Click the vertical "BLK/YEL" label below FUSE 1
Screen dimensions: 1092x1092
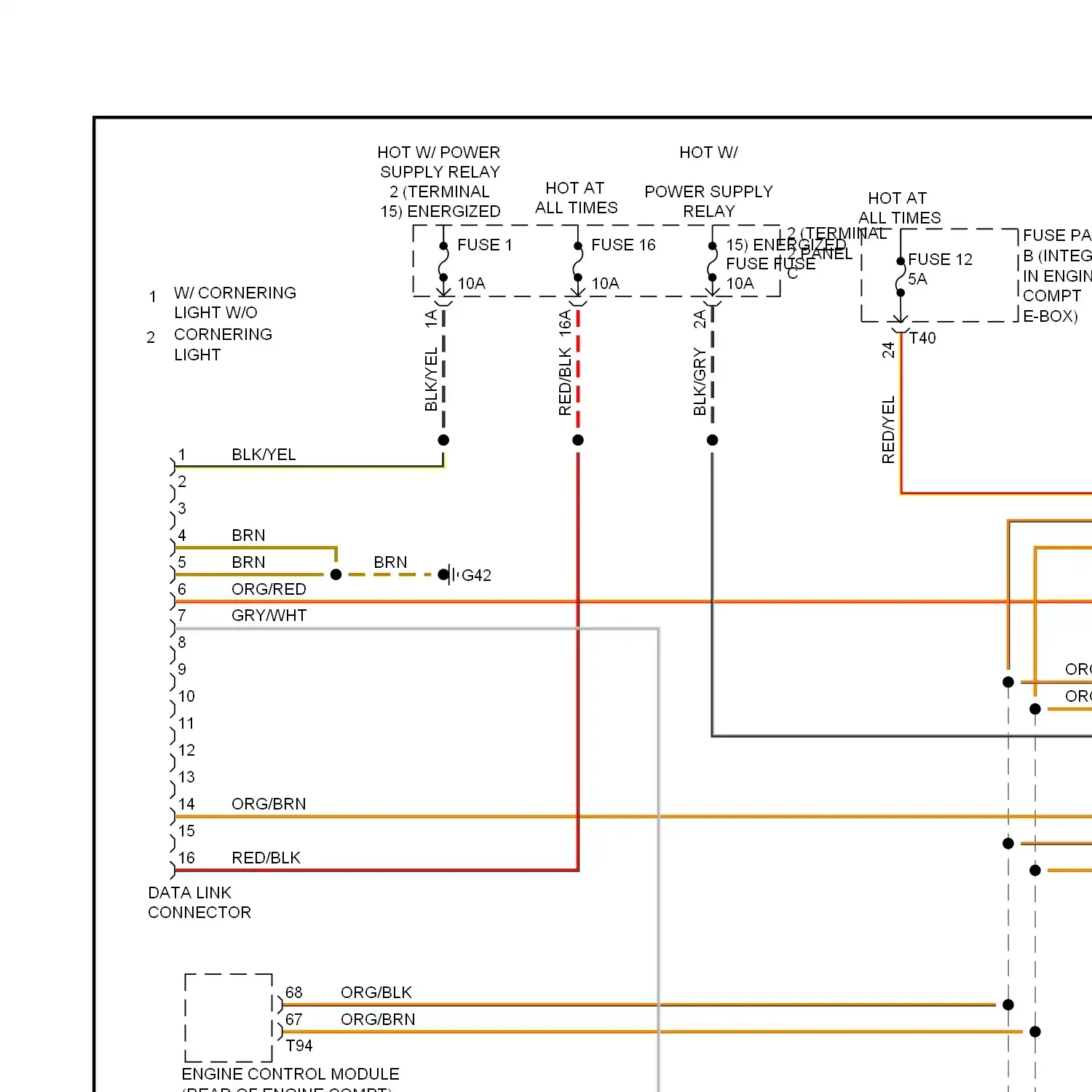click(x=432, y=379)
